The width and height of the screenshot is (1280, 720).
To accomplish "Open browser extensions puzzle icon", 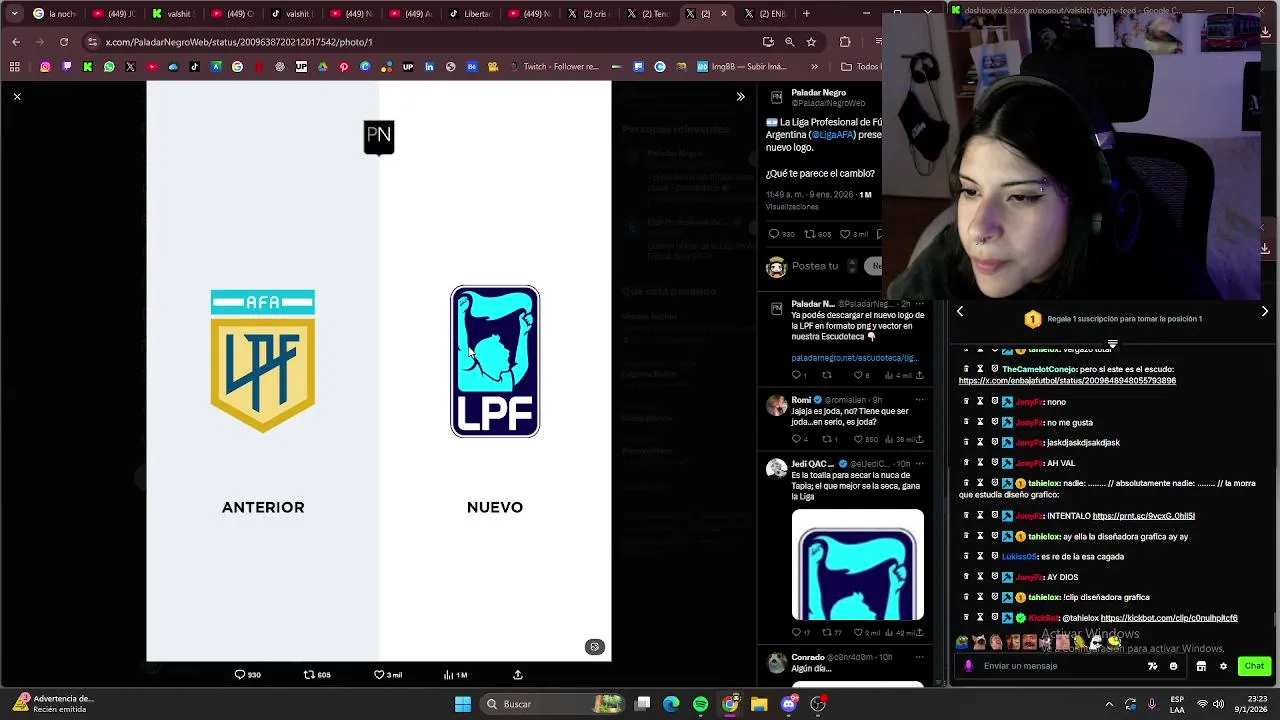I will 845,42.
